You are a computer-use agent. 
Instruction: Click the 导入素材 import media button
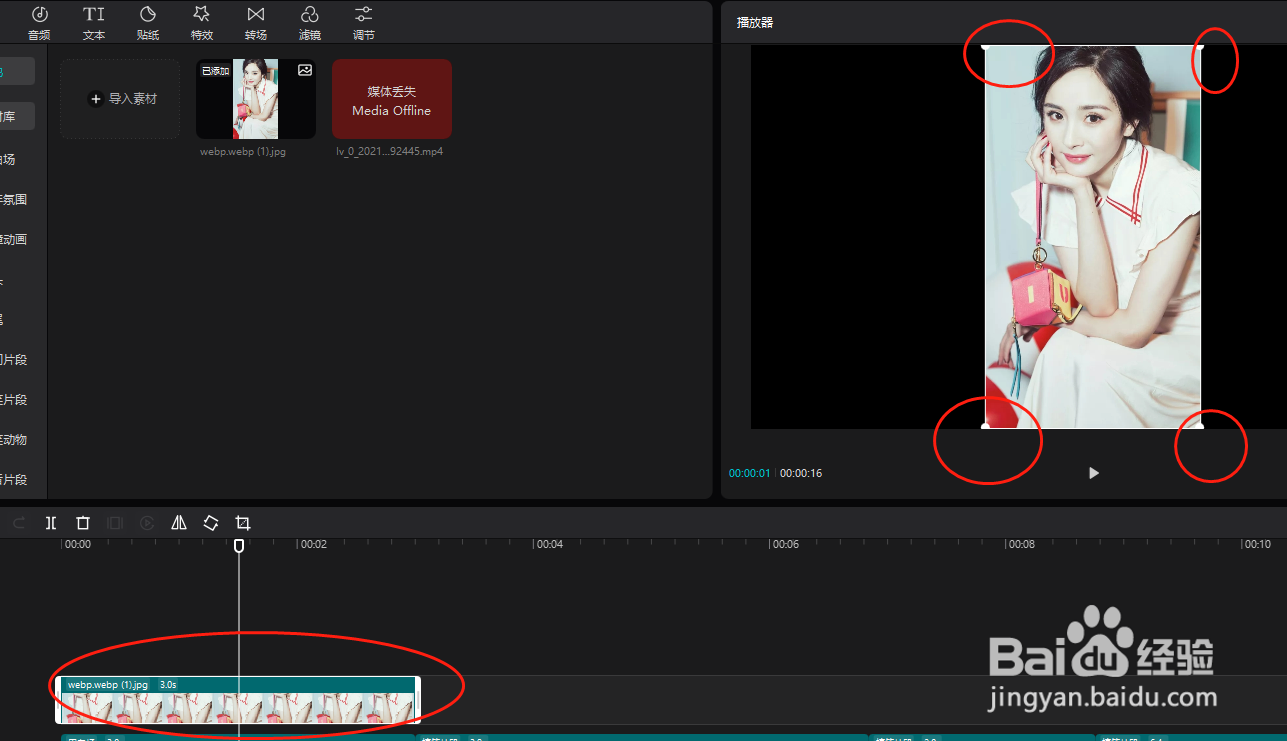(x=120, y=99)
